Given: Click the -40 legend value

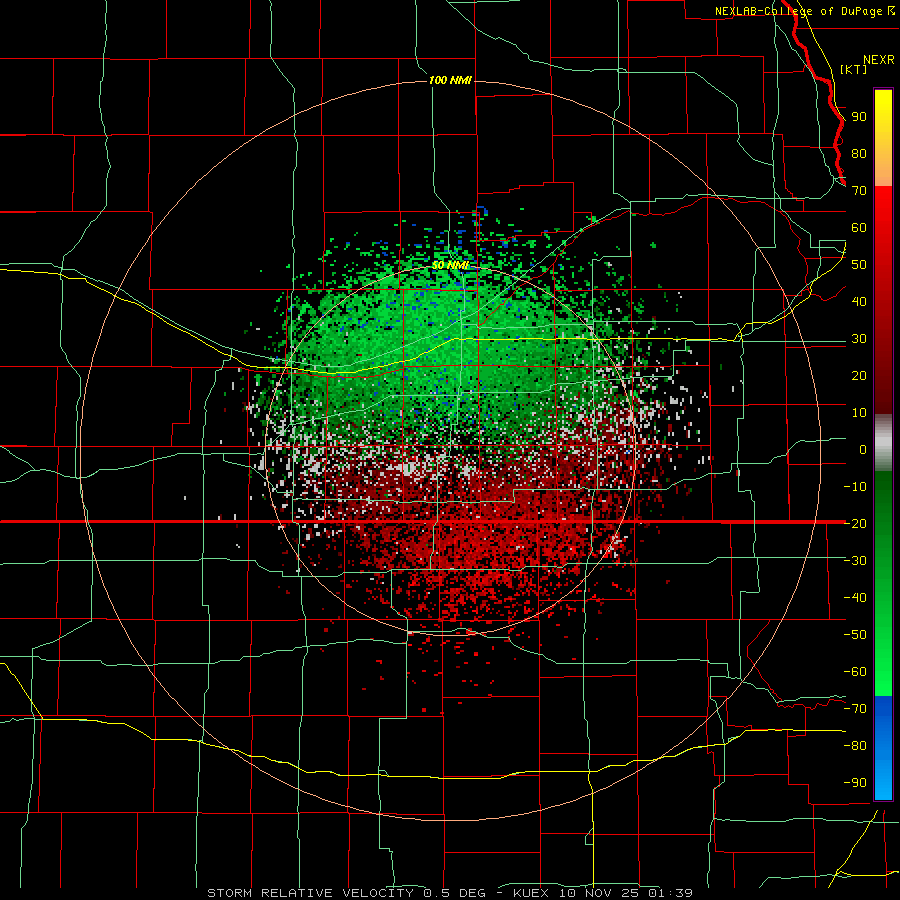Looking at the screenshot, I should pyautogui.click(x=855, y=598).
